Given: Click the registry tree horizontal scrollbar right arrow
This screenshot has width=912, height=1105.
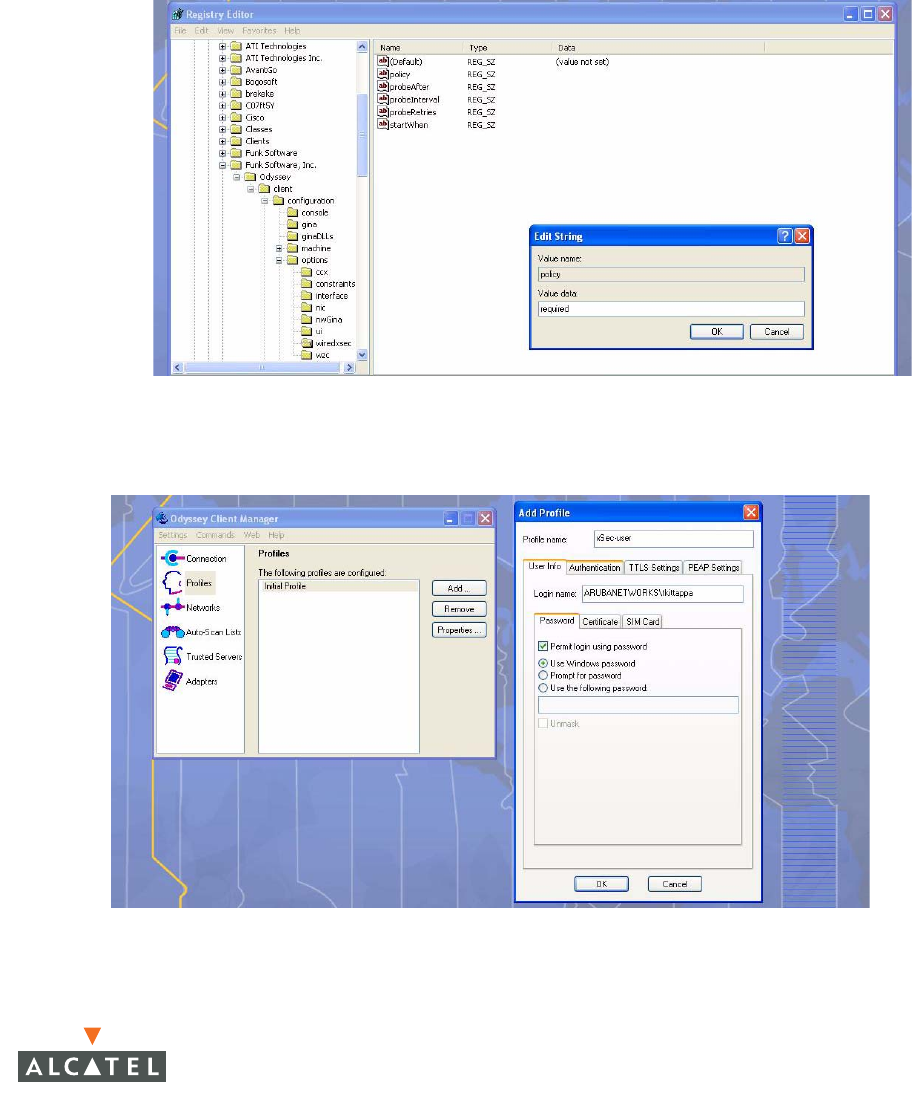Looking at the screenshot, I should tap(349, 368).
